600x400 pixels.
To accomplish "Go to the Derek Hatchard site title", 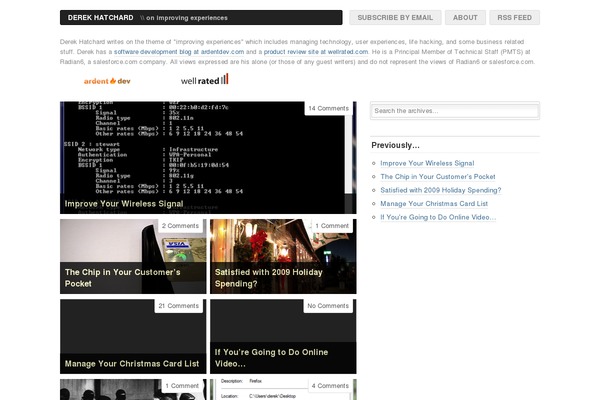I will (x=101, y=18).
